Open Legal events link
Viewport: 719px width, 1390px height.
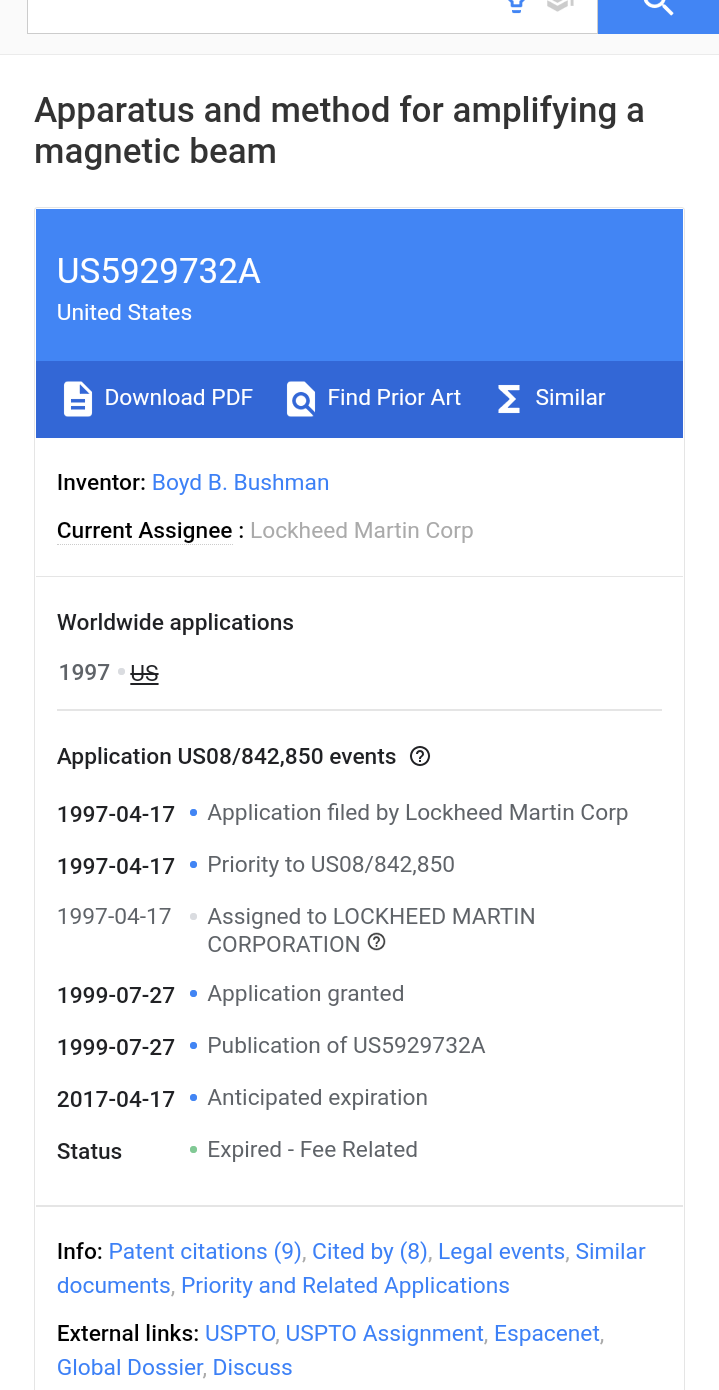(501, 1251)
